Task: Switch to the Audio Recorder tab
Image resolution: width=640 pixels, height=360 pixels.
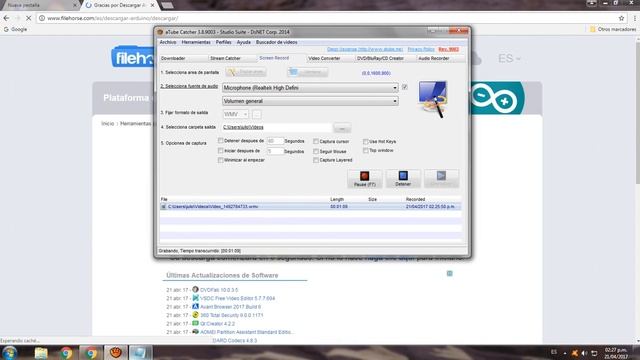Action: pyautogui.click(x=441, y=58)
